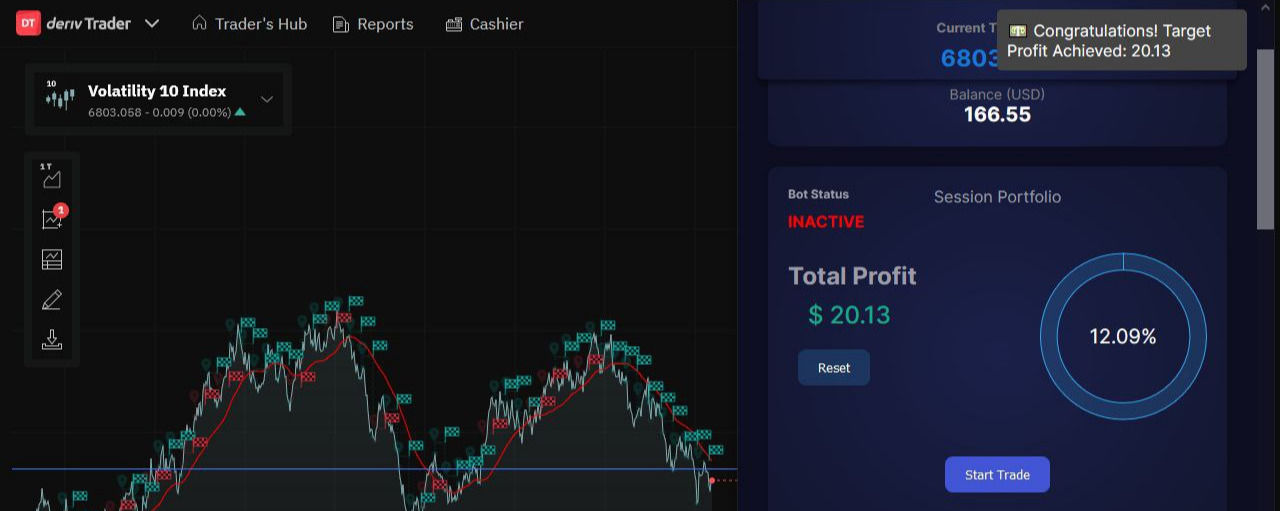Click the Target Profit Achieved notification

pos(1121,41)
